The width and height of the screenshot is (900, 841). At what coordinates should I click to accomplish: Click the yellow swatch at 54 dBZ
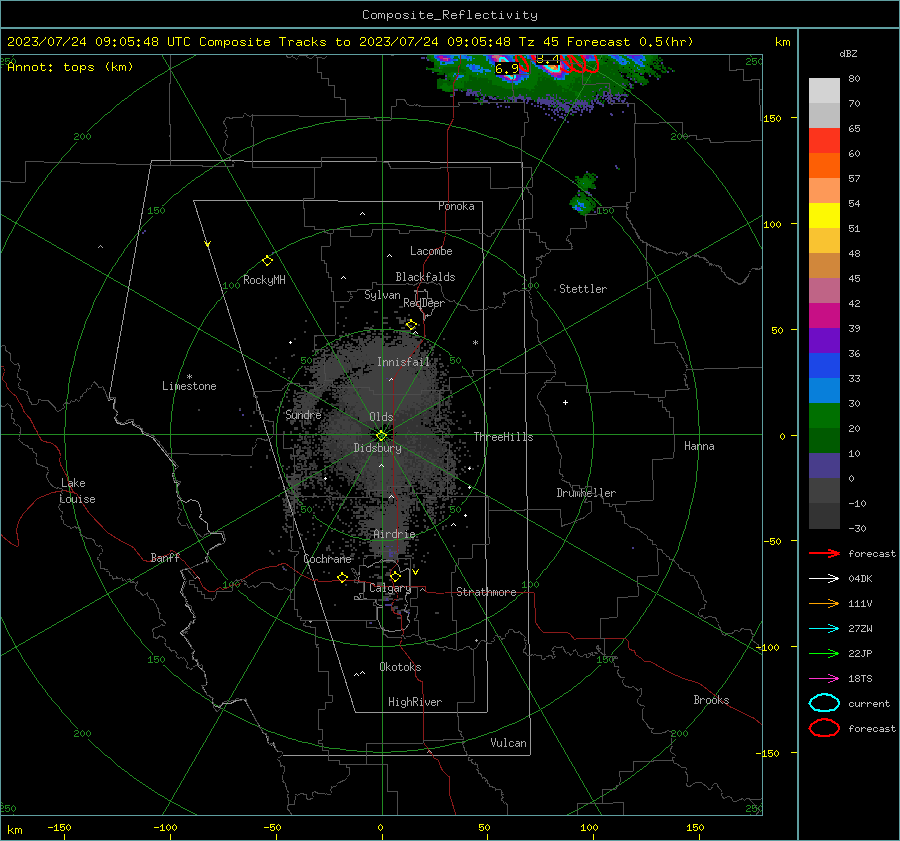click(824, 215)
